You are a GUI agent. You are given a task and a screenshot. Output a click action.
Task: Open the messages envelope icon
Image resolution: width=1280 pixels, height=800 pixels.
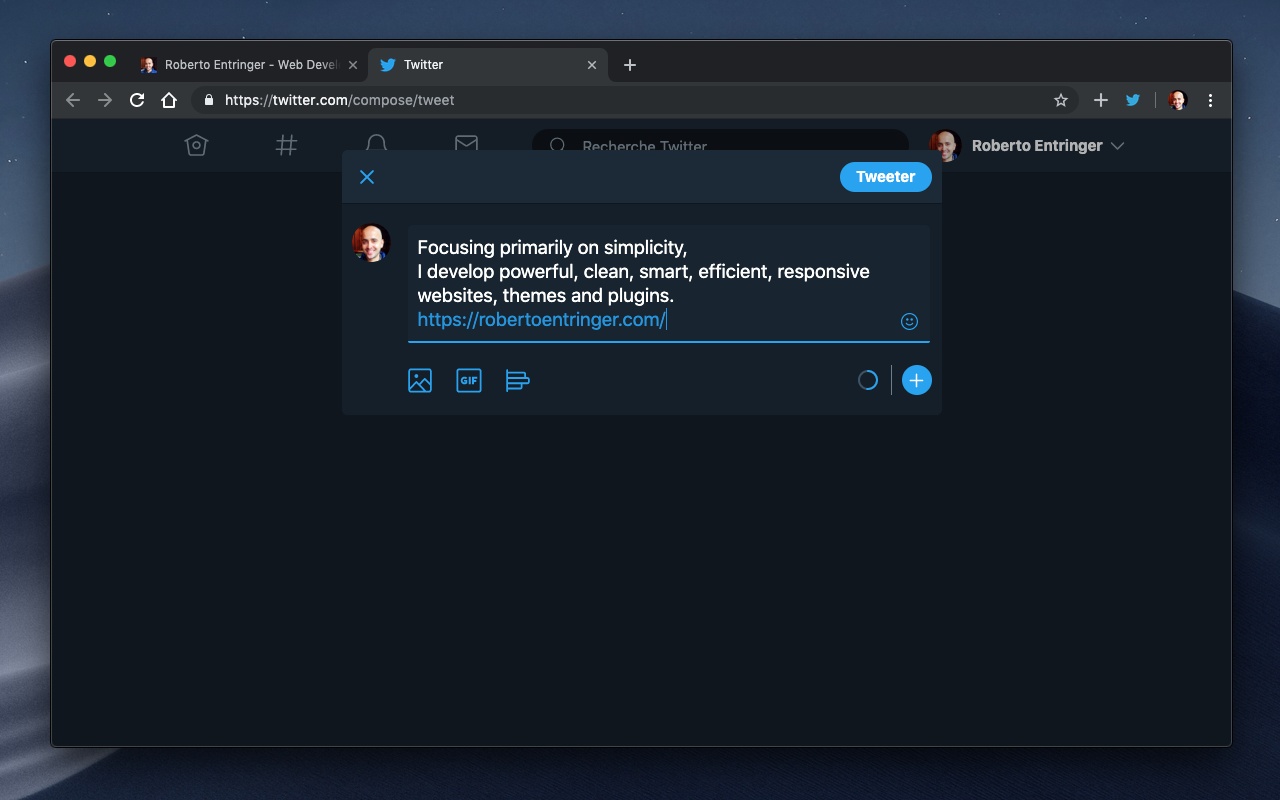(x=466, y=142)
